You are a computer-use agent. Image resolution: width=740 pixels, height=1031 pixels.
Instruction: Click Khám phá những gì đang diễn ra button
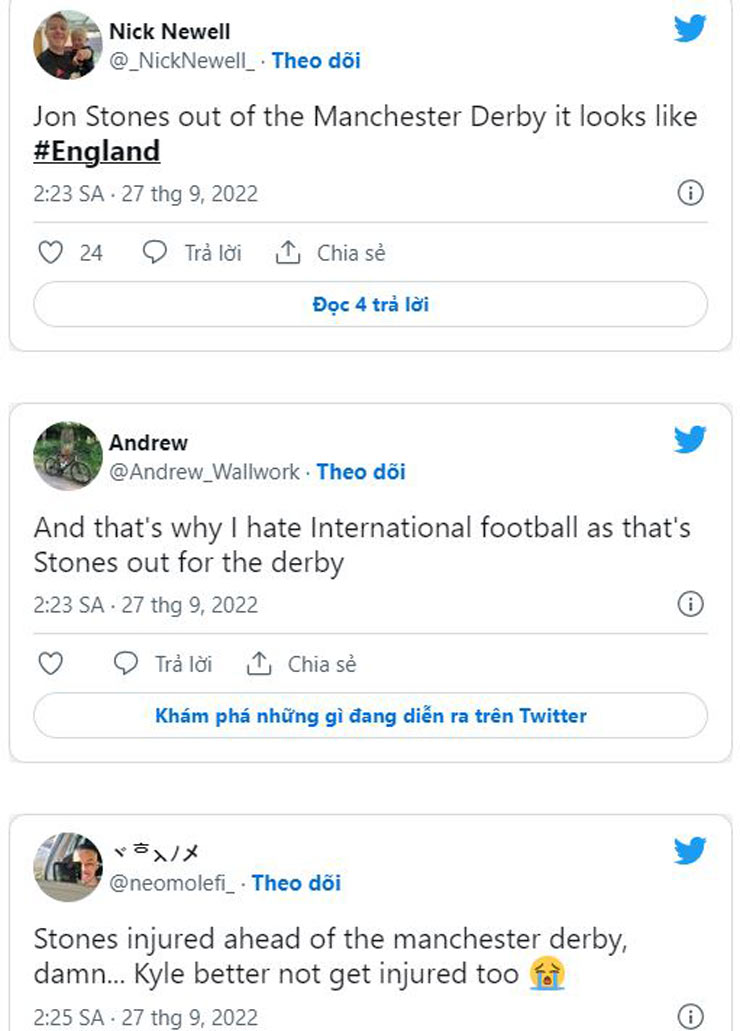(x=370, y=716)
